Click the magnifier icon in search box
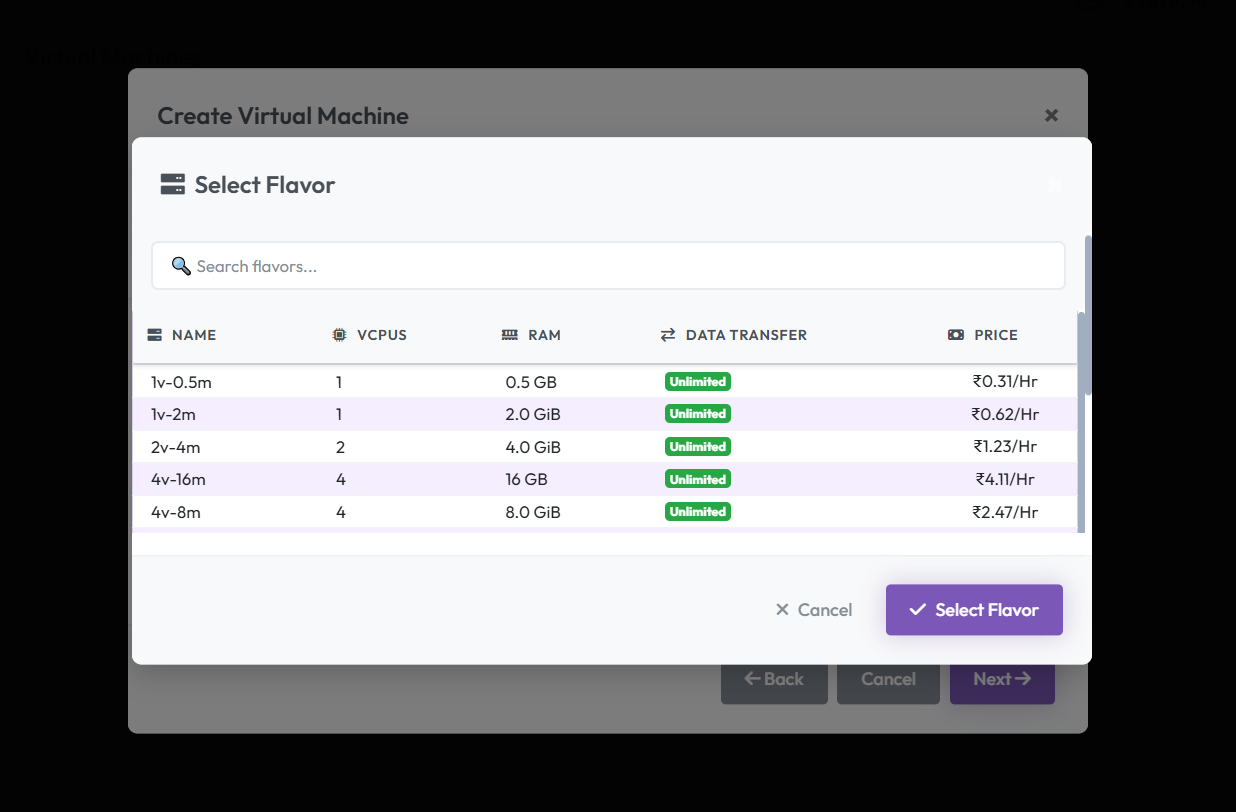Screen dimensions: 1236x812 (181, 266)
